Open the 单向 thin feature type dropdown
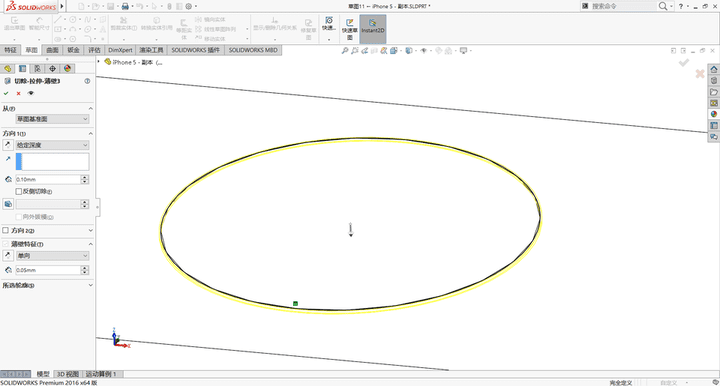720x386 pixels. point(52,256)
